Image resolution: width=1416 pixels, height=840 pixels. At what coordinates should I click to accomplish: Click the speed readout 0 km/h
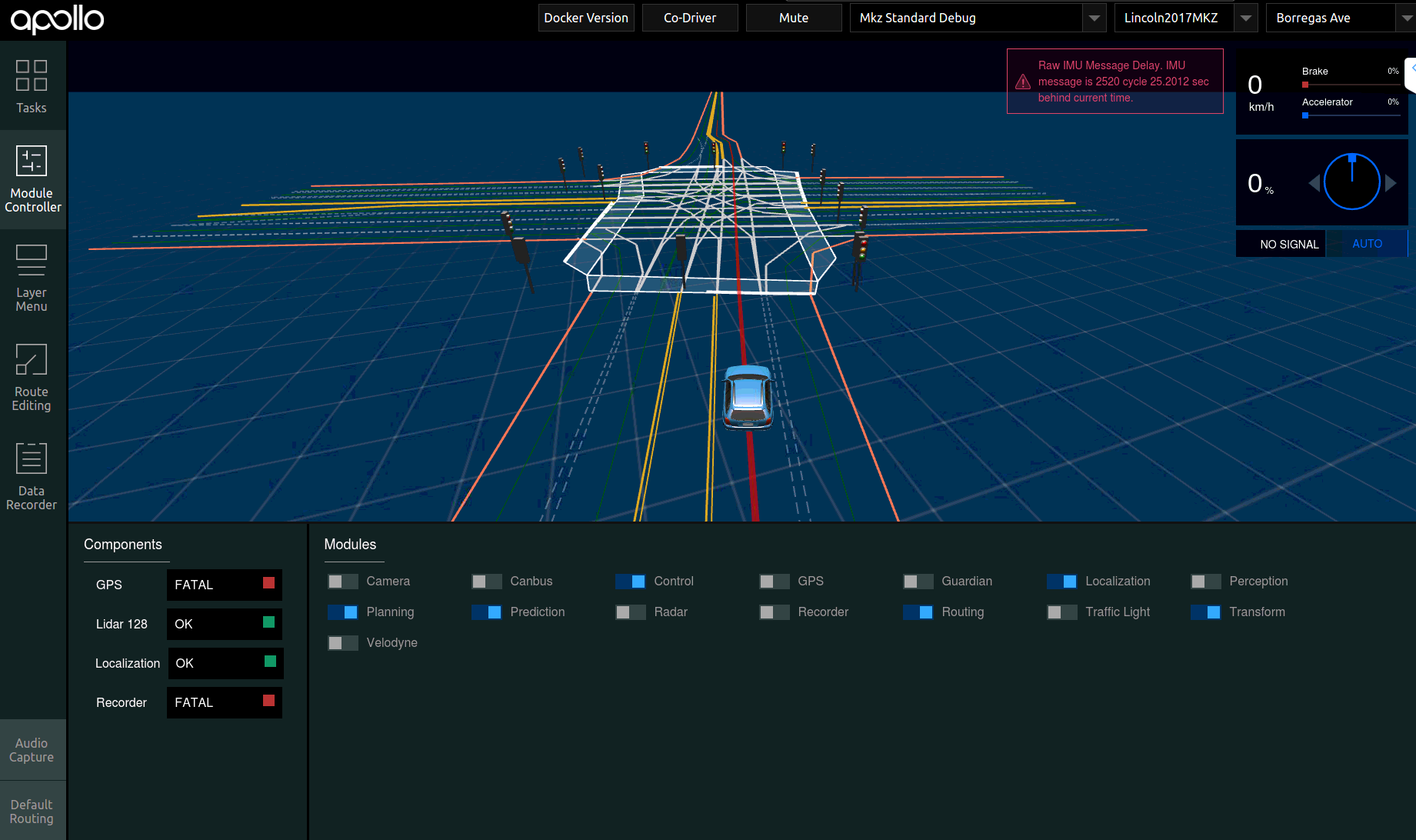pyautogui.click(x=1261, y=92)
